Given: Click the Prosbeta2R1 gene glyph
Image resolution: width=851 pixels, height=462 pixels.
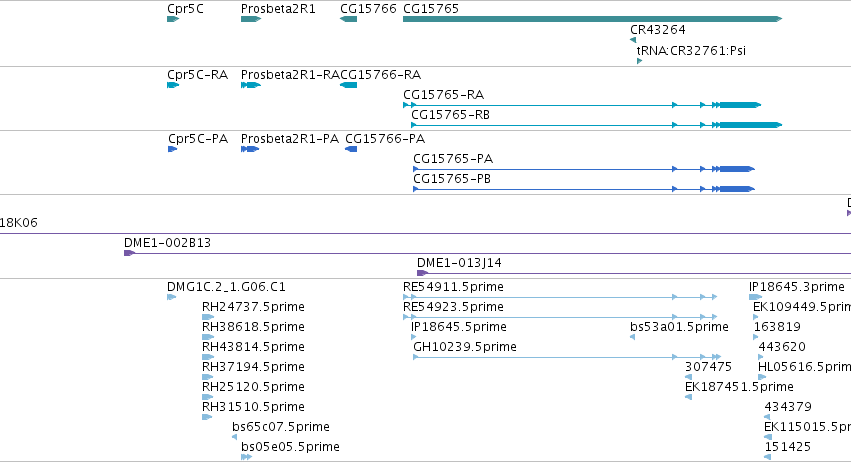Looking at the screenshot, I should [251, 20].
